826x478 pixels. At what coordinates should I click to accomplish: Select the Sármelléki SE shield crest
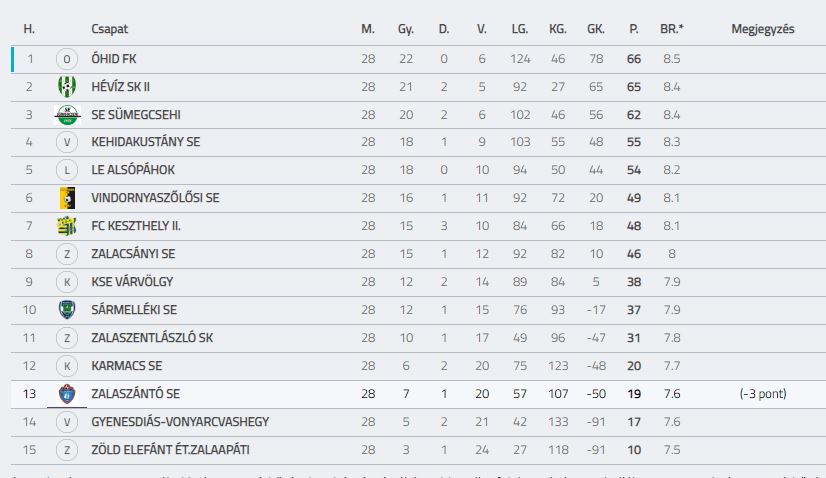[x=67, y=309]
